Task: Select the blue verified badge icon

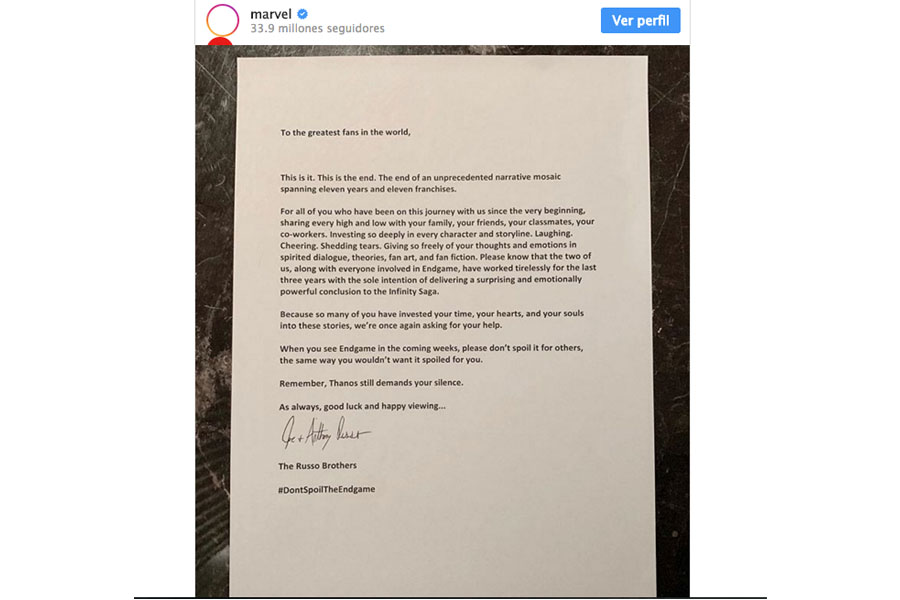Action: click(x=302, y=14)
